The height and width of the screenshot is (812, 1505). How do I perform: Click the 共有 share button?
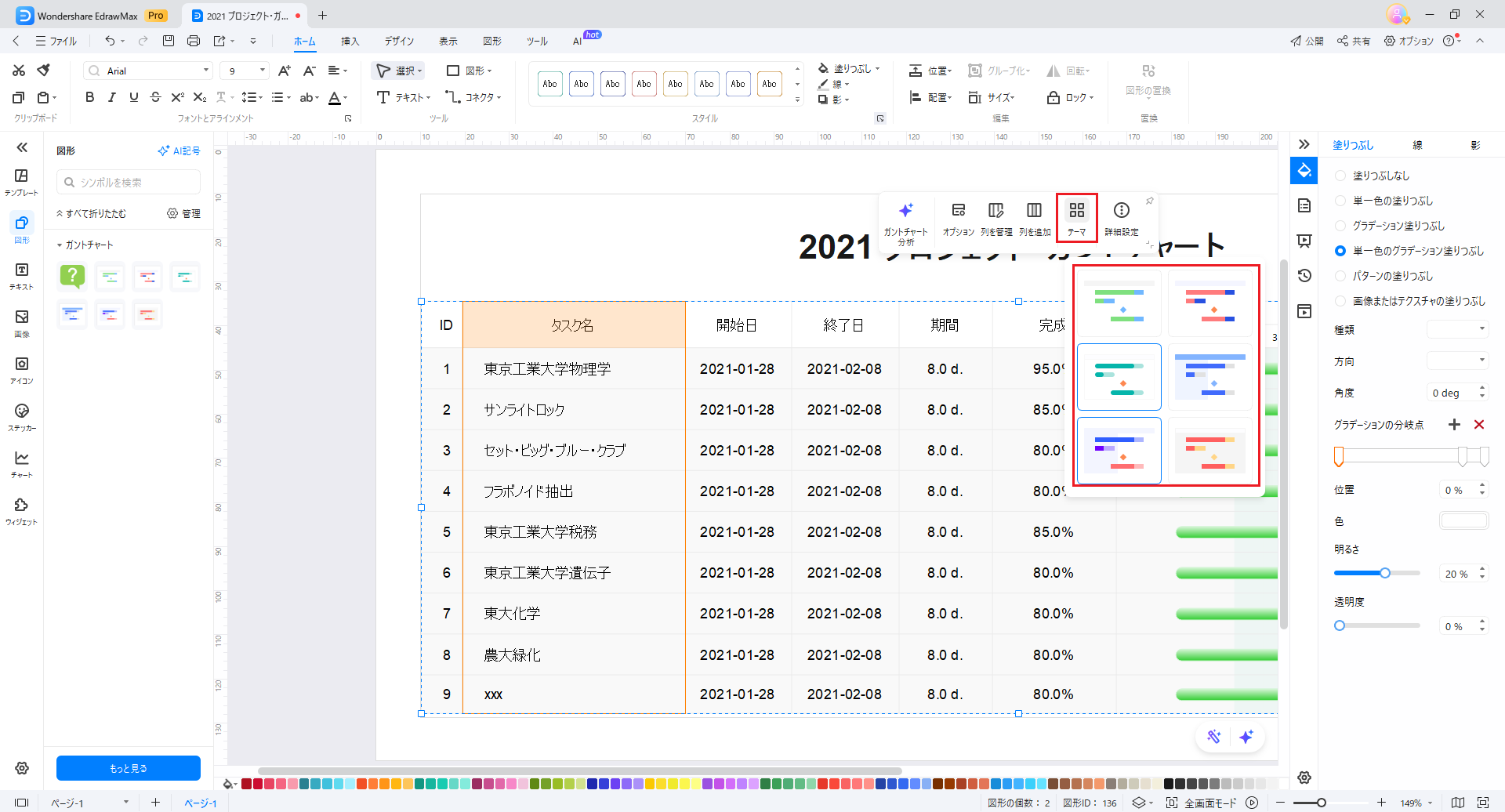[x=1354, y=41]
